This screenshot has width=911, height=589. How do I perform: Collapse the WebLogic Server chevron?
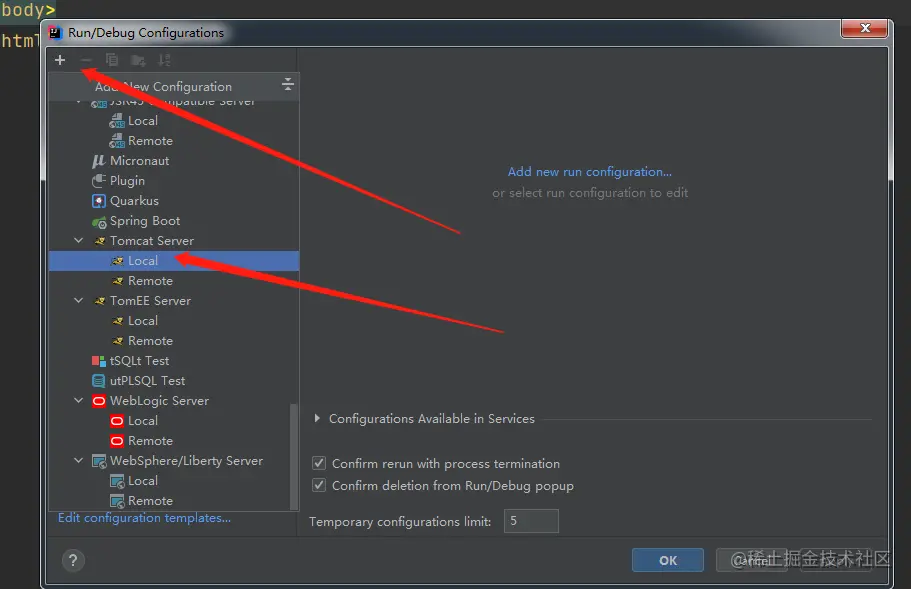pyautogui.click(x=78, y=401)
